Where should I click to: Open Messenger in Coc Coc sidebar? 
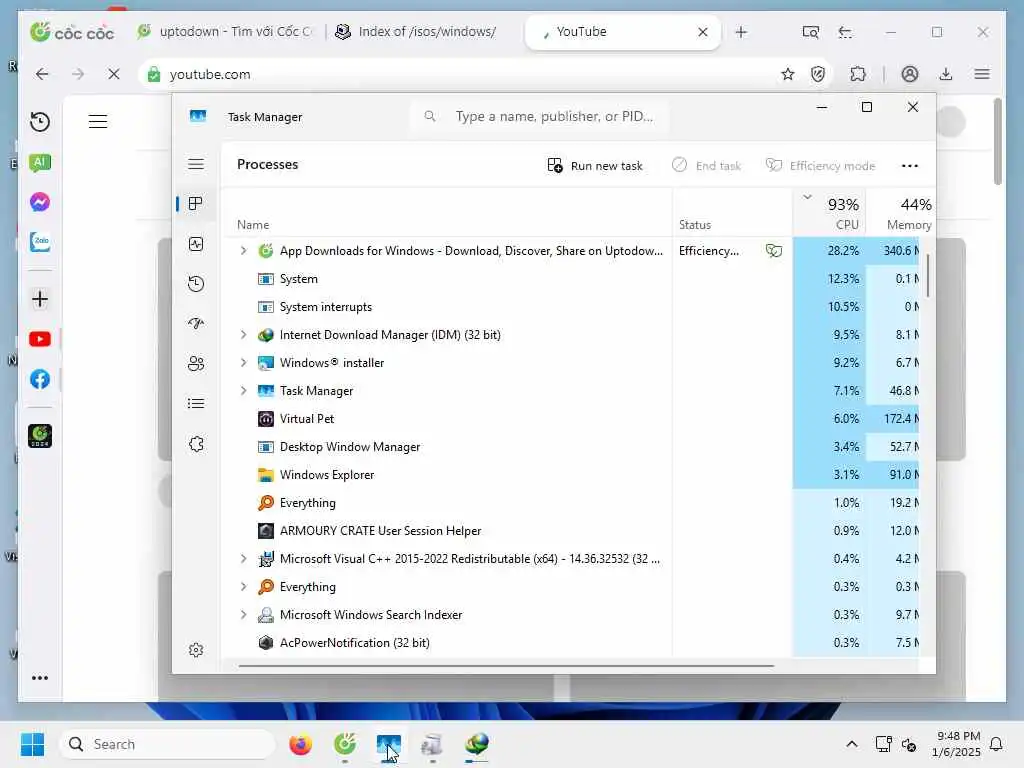coord(40,202)
